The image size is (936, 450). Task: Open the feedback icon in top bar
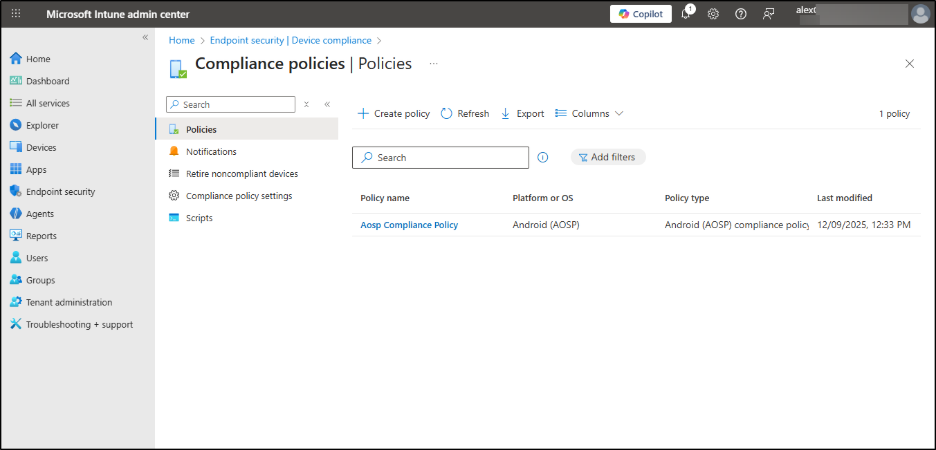pyautogui.click(x=768, y=14)
